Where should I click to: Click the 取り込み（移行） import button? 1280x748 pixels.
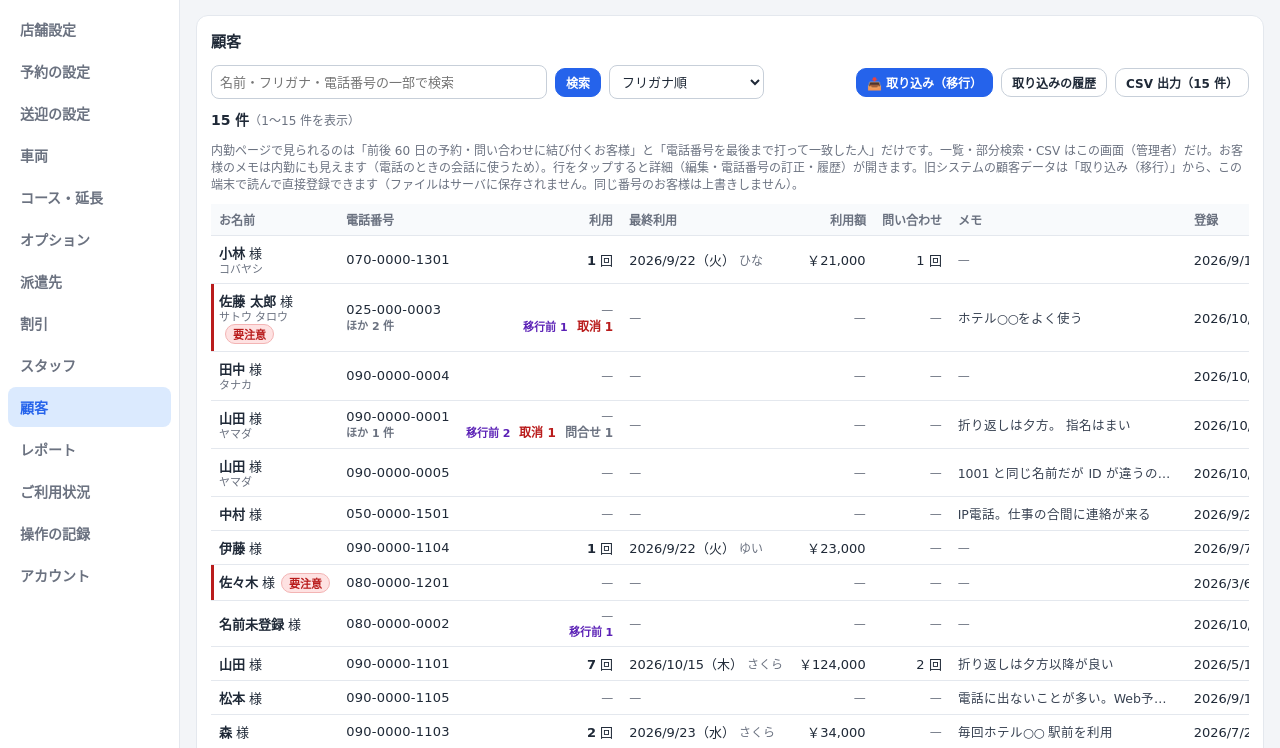click(924, 82)
